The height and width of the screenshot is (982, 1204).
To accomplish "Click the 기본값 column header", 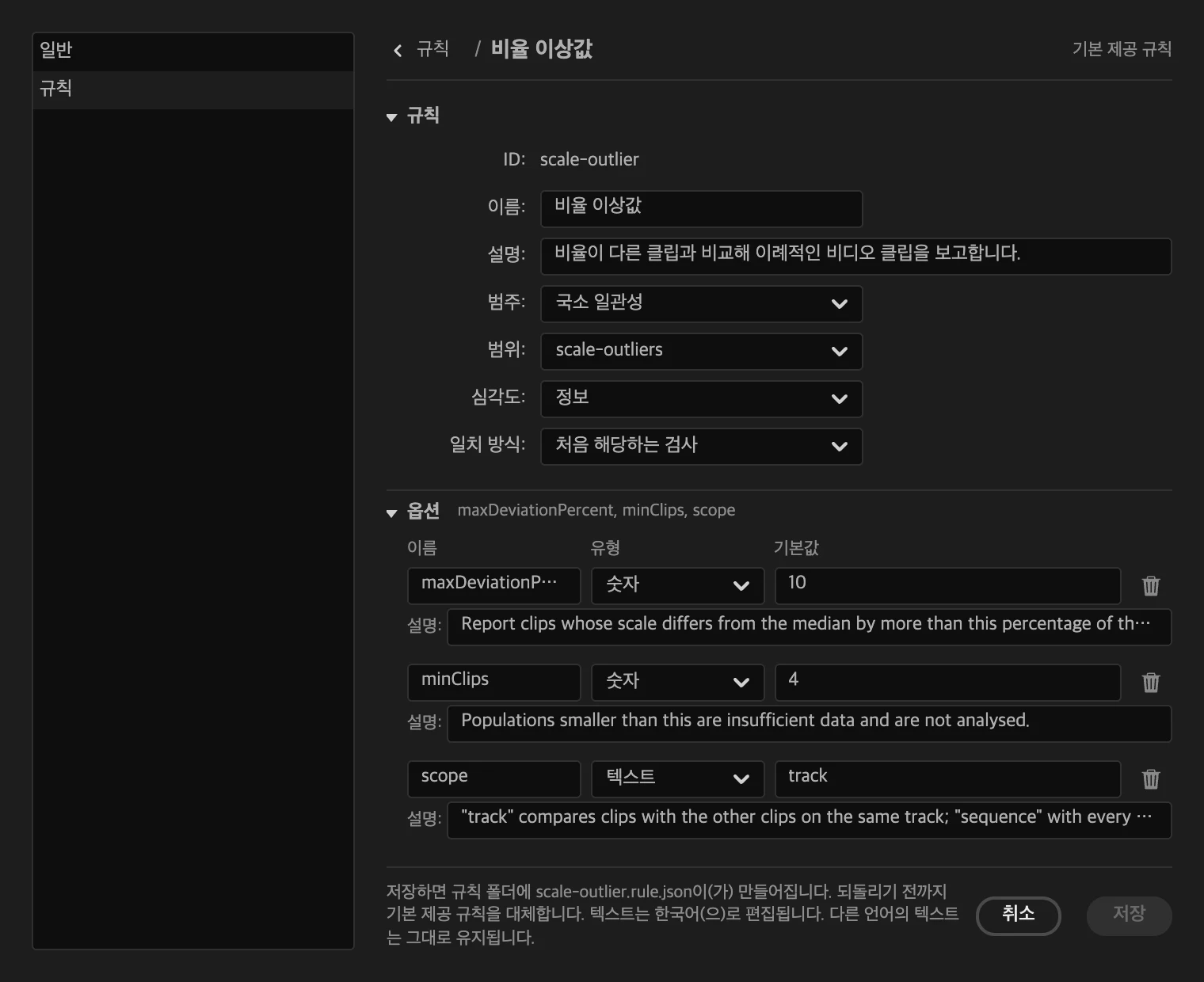I will 796,548.
